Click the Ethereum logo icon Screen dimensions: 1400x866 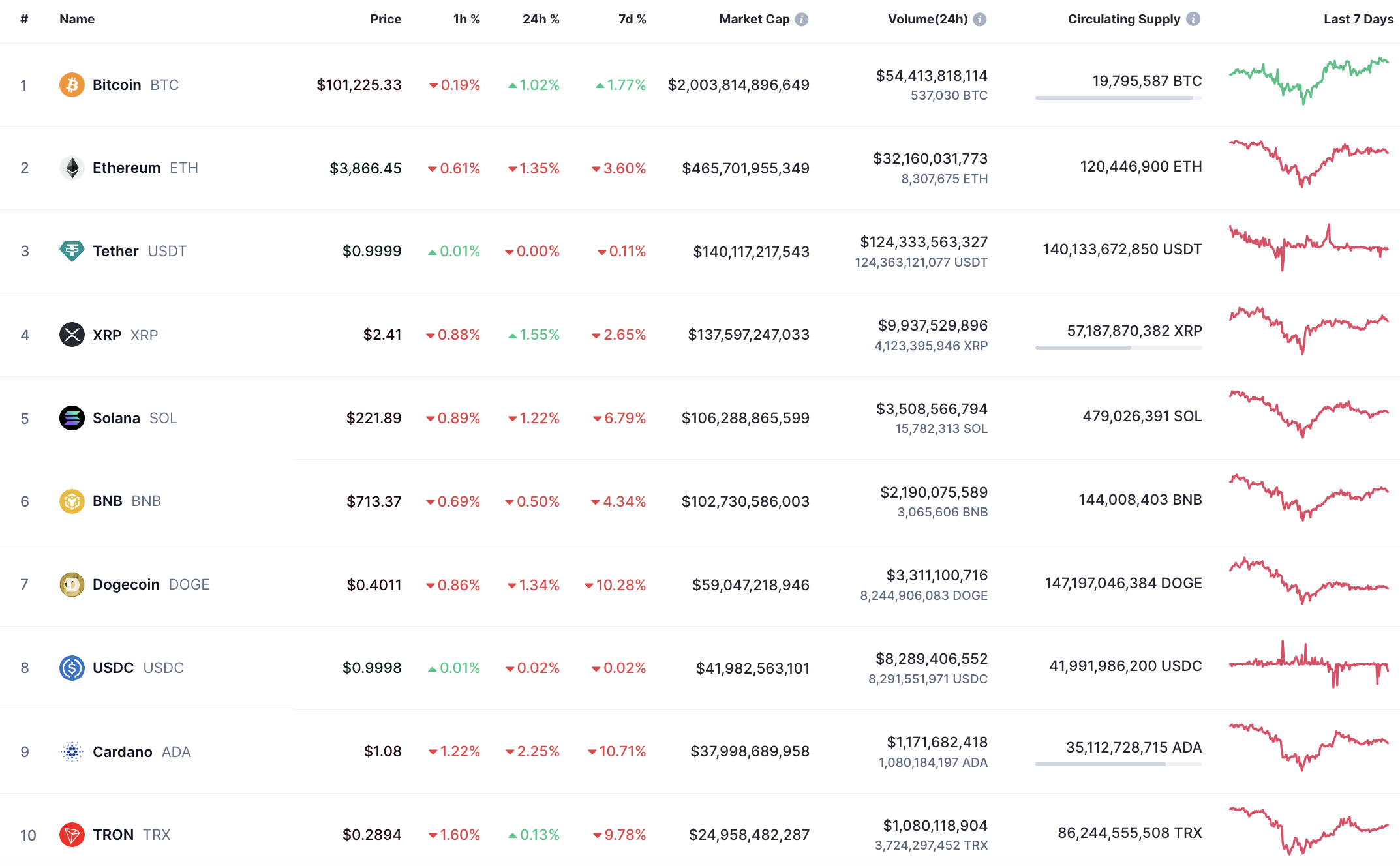(x=72, y=168)
